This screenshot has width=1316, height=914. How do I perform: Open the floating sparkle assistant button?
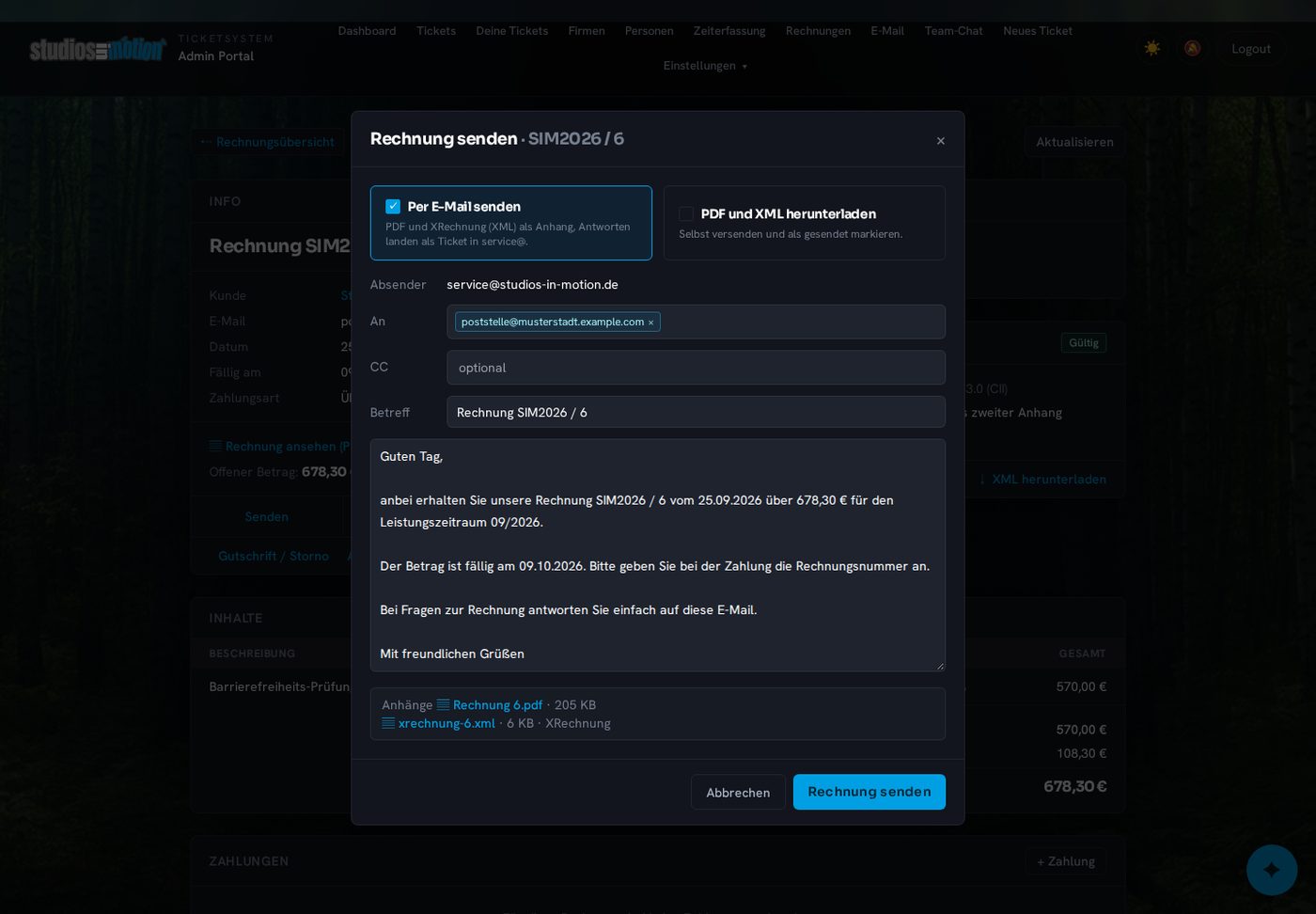coord(1272,870)
